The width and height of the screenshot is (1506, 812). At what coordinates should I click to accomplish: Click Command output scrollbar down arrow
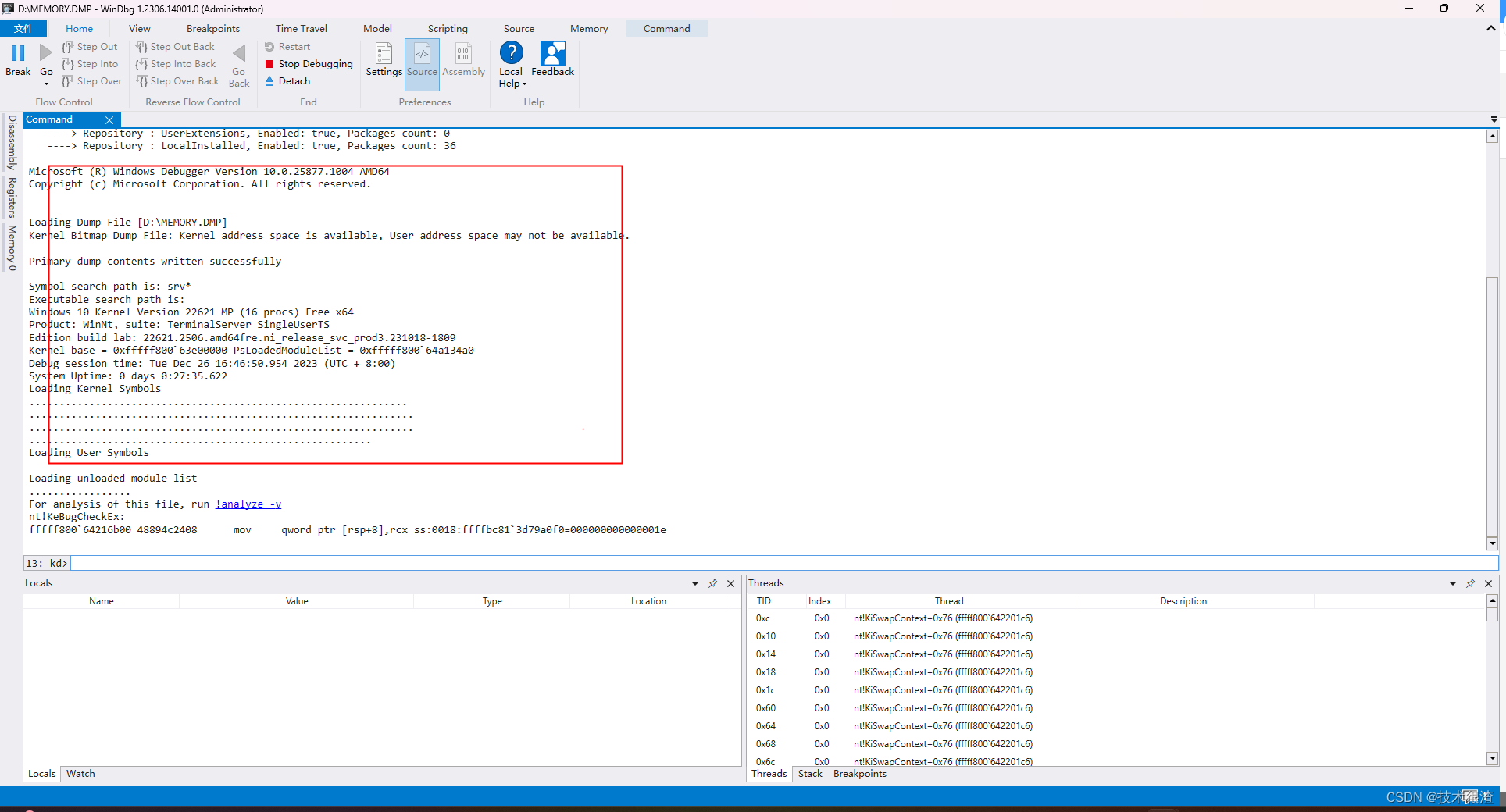(1492, 543)
